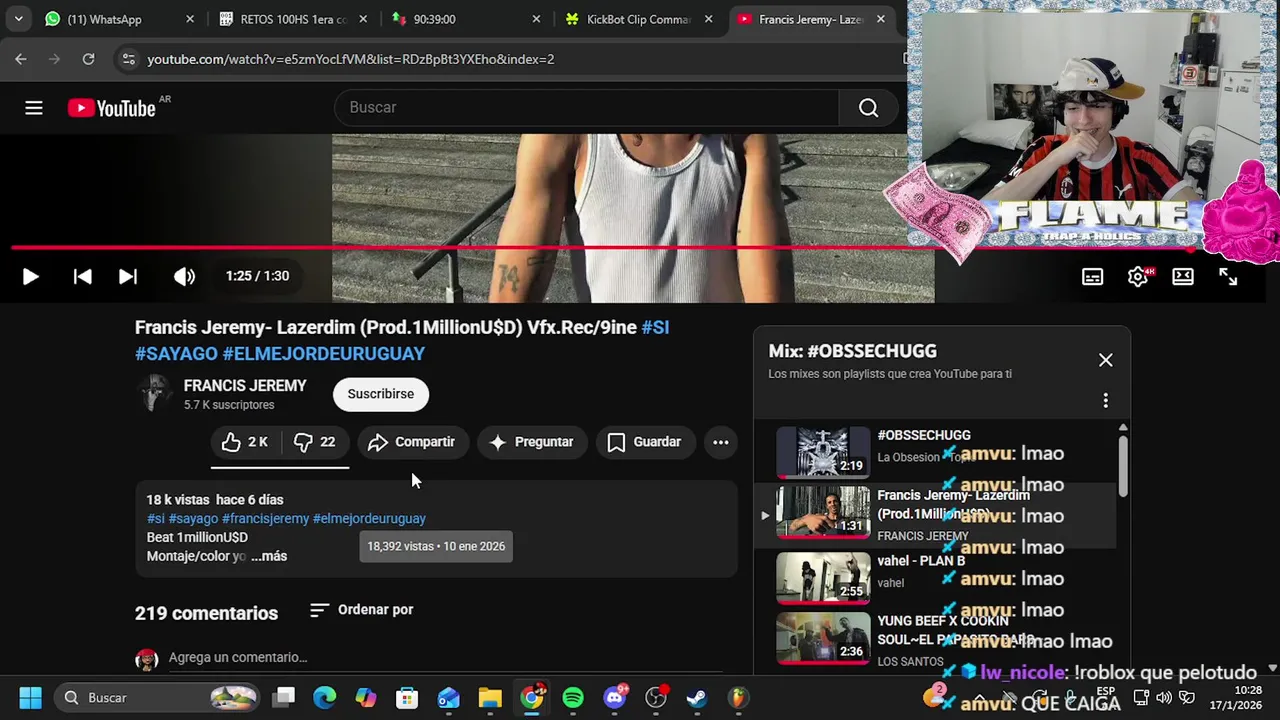Enter fullscreen on the video player

[x=1228, y=277]
